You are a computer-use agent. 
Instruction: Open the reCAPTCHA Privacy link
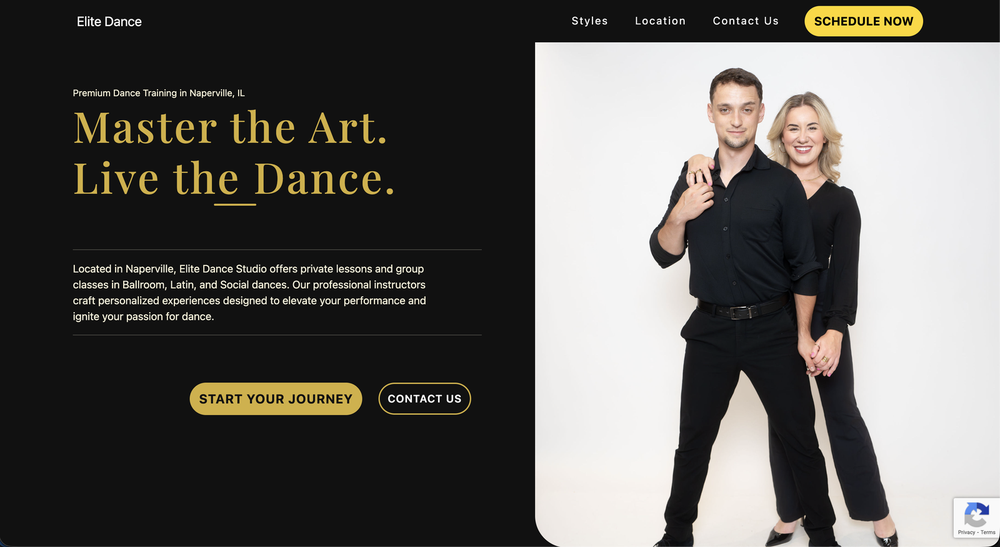coord(966,532)
